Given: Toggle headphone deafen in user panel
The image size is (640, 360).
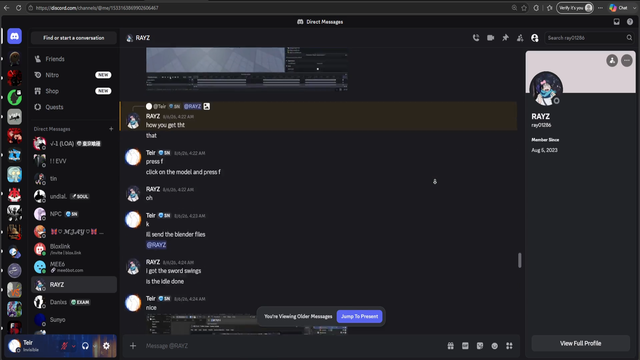Looking at the screenshot, I should click(85, 346).
